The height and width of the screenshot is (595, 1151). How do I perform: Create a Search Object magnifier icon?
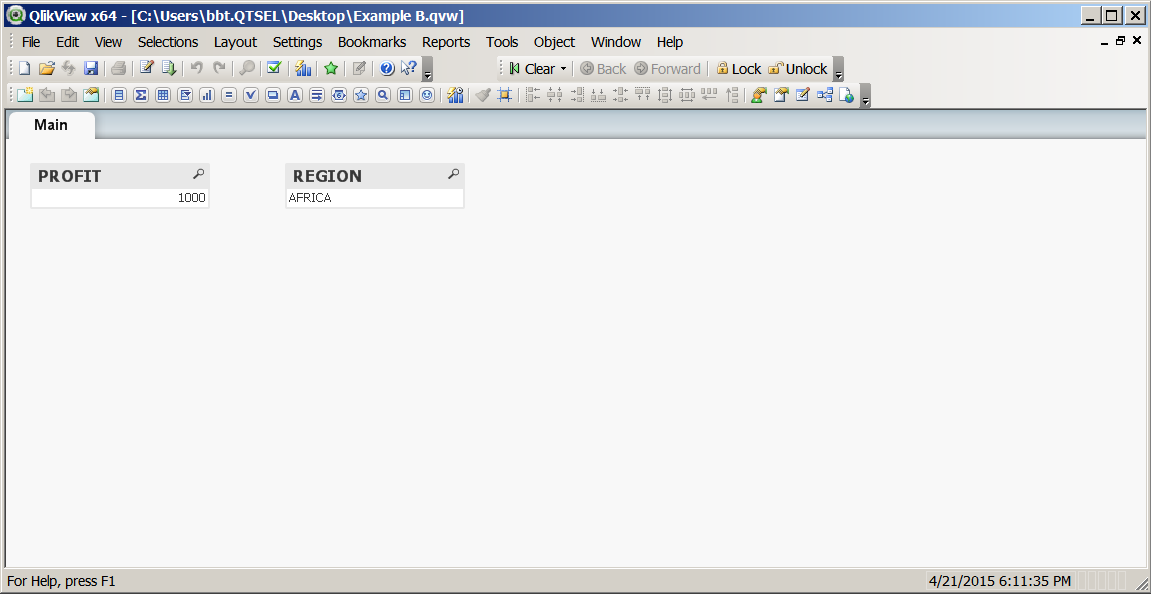tap(382, 95)
